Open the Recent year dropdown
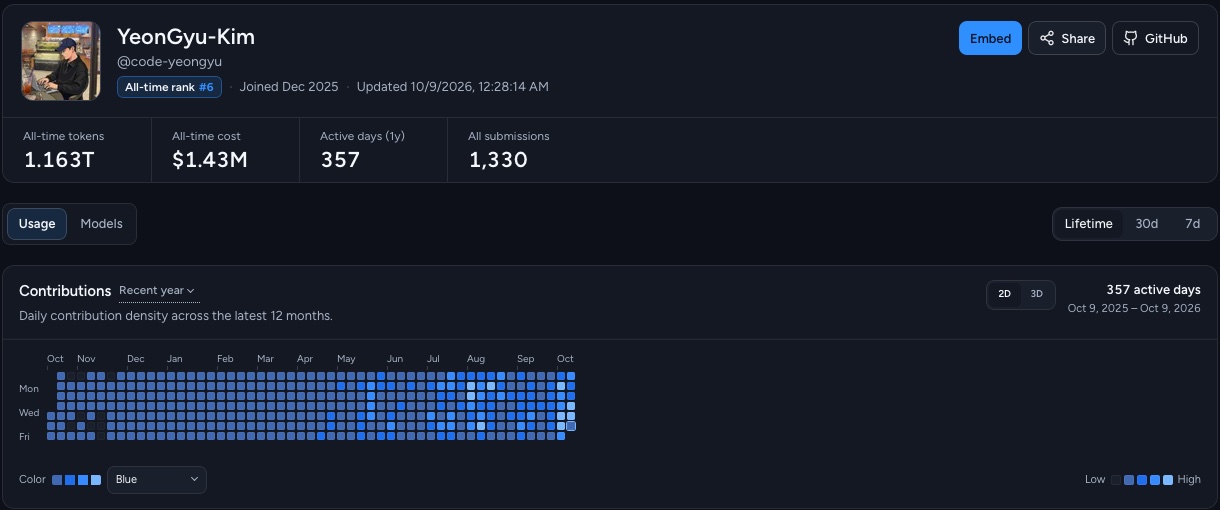 click(x=157, y=291)
